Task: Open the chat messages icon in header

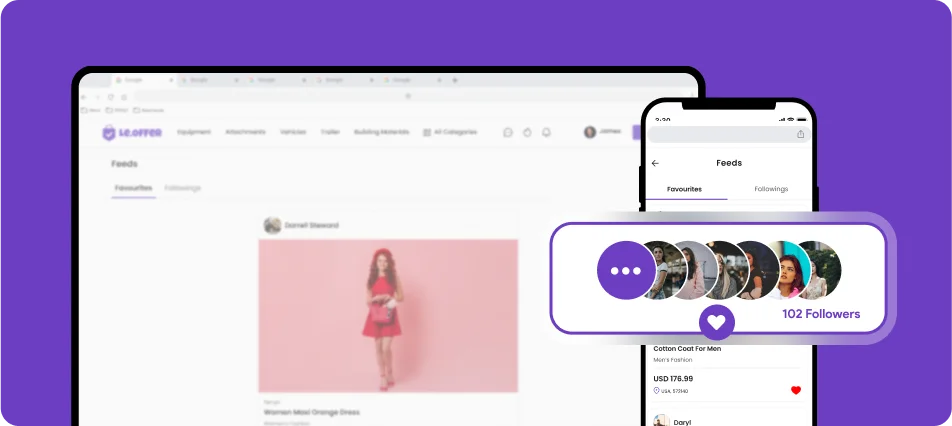Action: 508,132
